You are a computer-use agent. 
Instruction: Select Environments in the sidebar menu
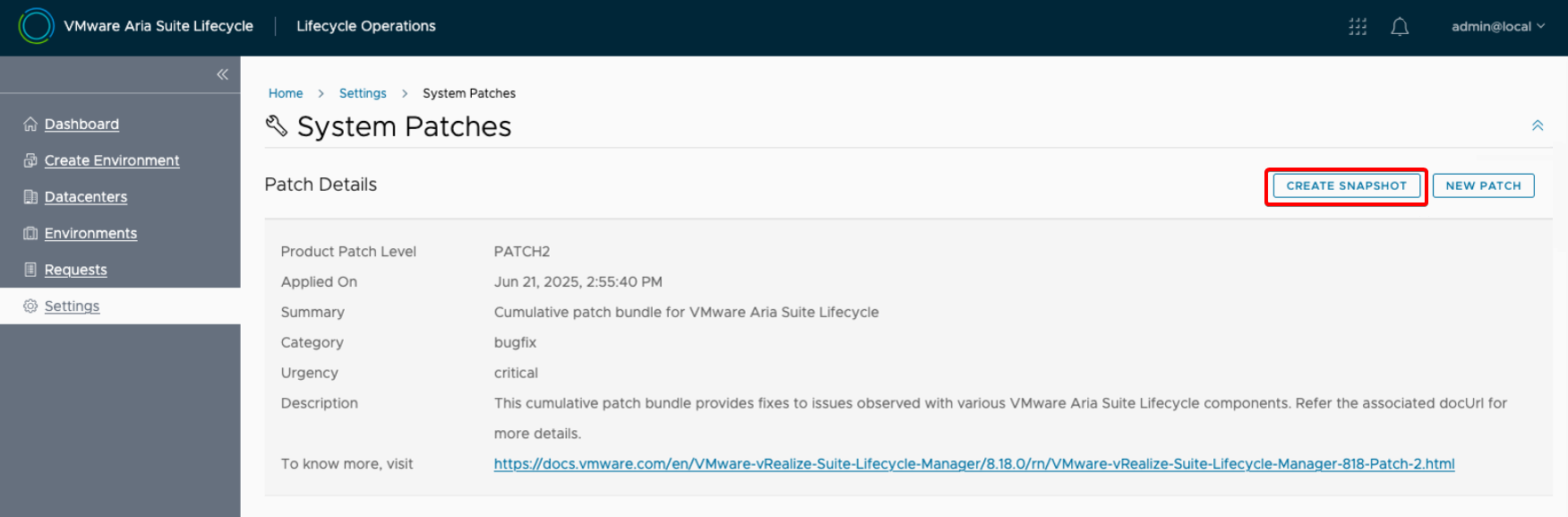[x=90, y=233]
